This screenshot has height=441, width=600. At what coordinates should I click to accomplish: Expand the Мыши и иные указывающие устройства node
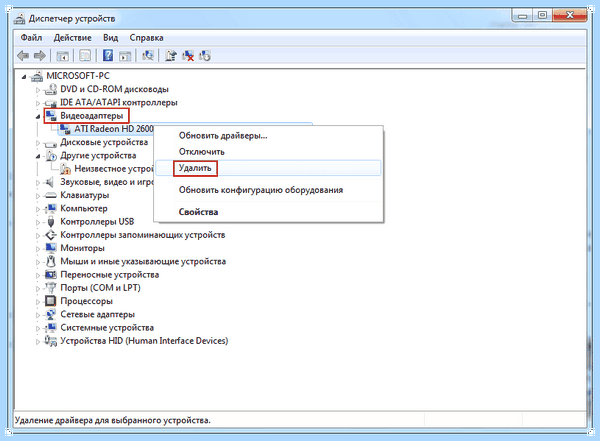[38, 262]
